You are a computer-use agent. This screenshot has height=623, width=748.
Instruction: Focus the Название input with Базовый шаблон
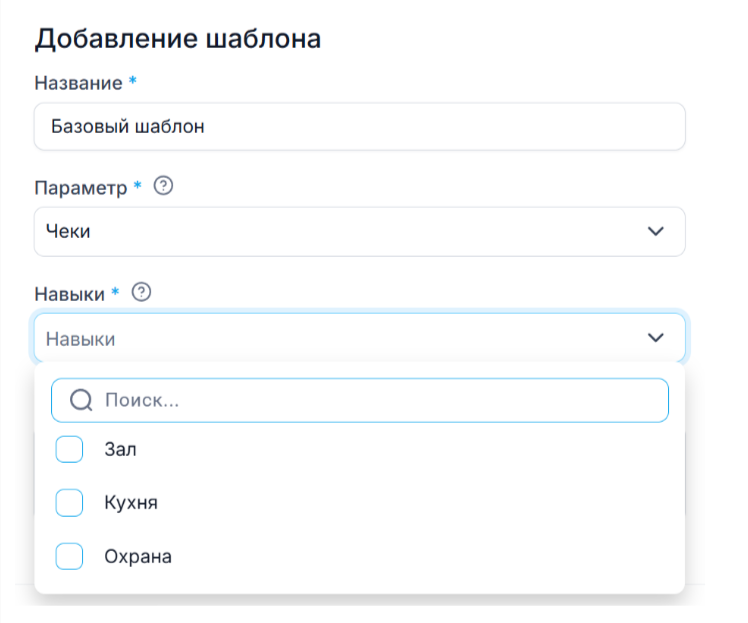click(358, 127)
